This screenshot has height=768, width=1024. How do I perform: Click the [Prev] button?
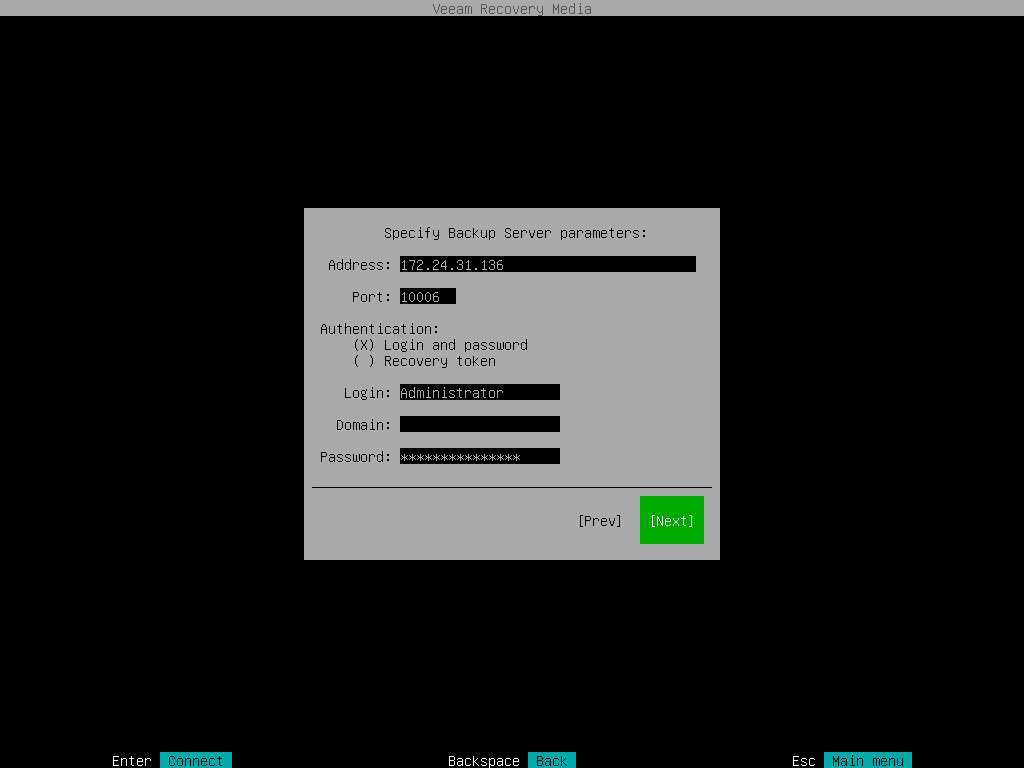tap(600, 520)
